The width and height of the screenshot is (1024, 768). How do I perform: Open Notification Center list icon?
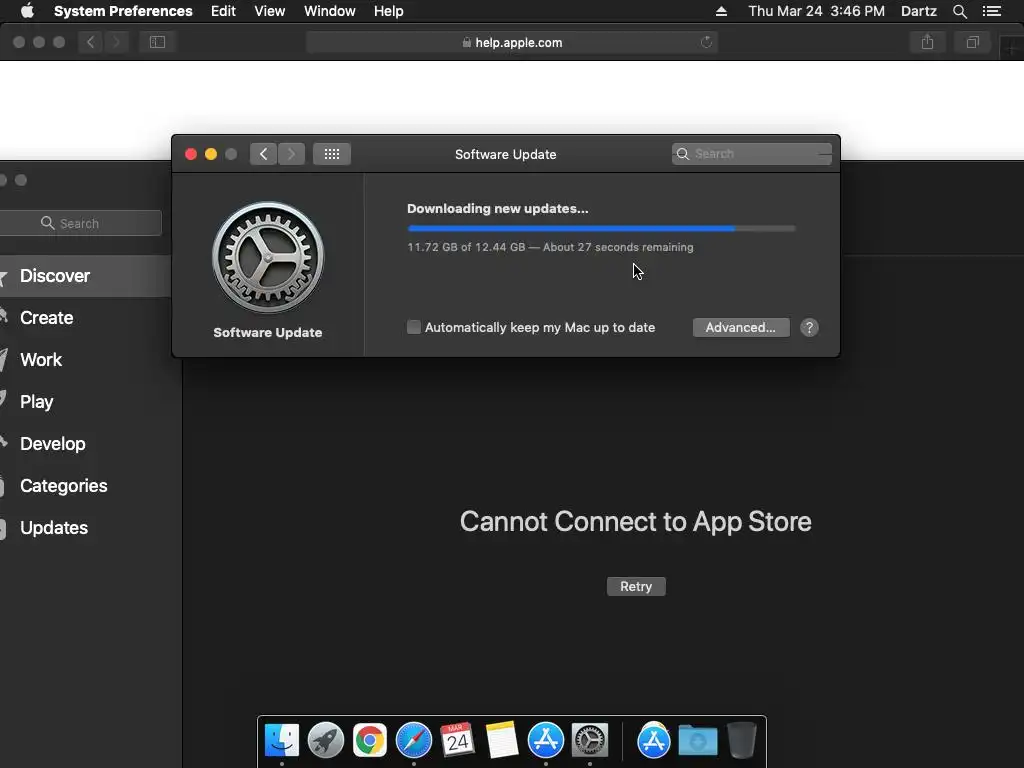(x=992, y=11)
